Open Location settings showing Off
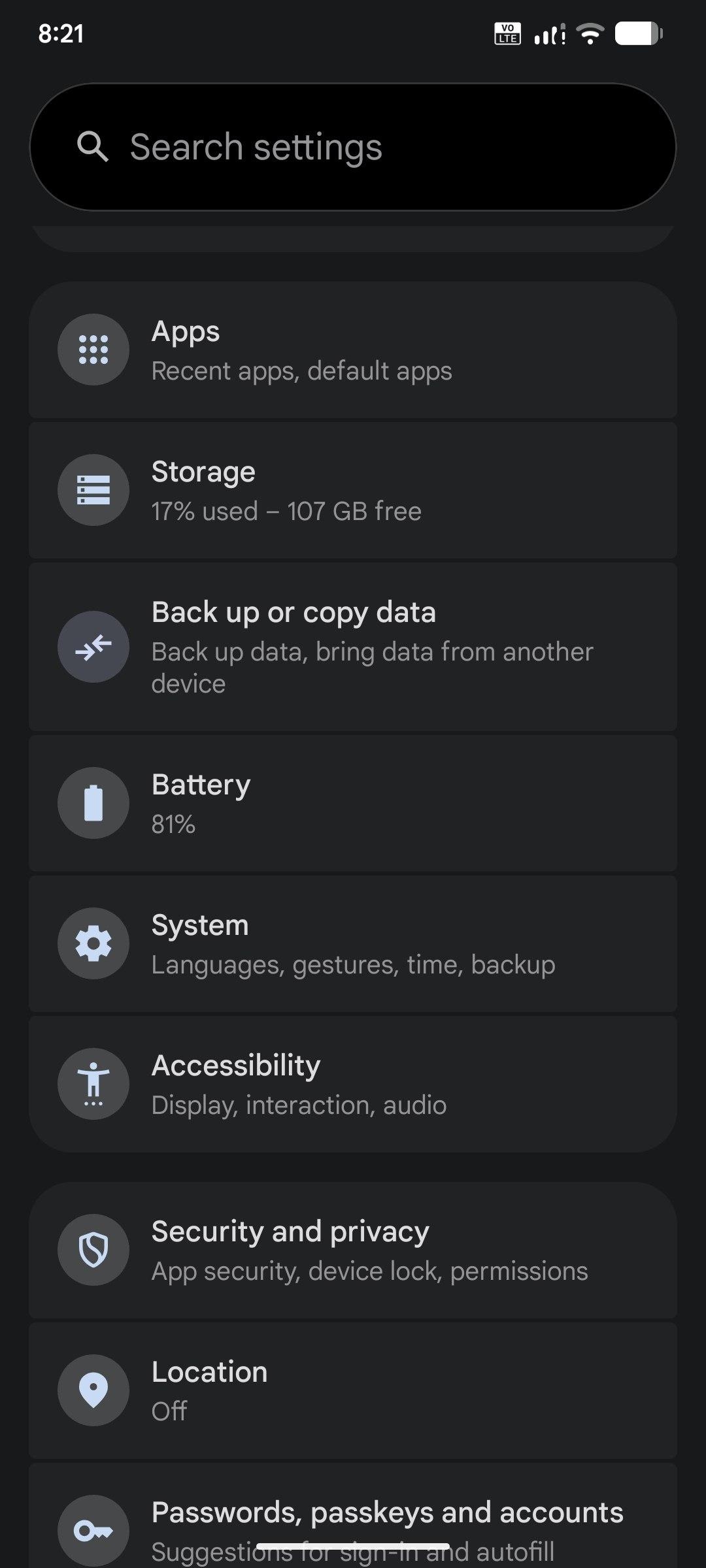Viewport: 706px width, 1568px height. [353, 1391]
